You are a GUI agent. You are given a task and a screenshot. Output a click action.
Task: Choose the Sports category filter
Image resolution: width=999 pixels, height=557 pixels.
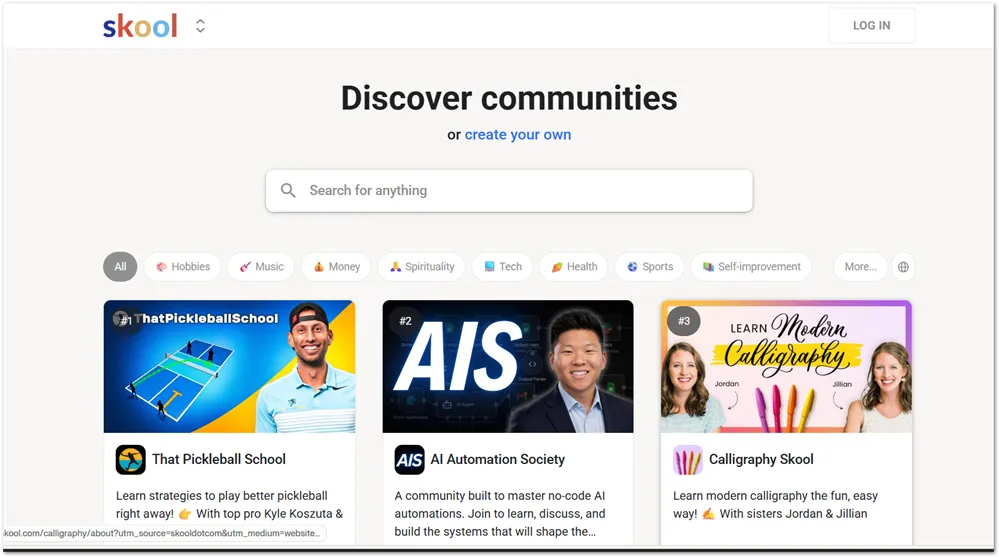pos(649,267)
